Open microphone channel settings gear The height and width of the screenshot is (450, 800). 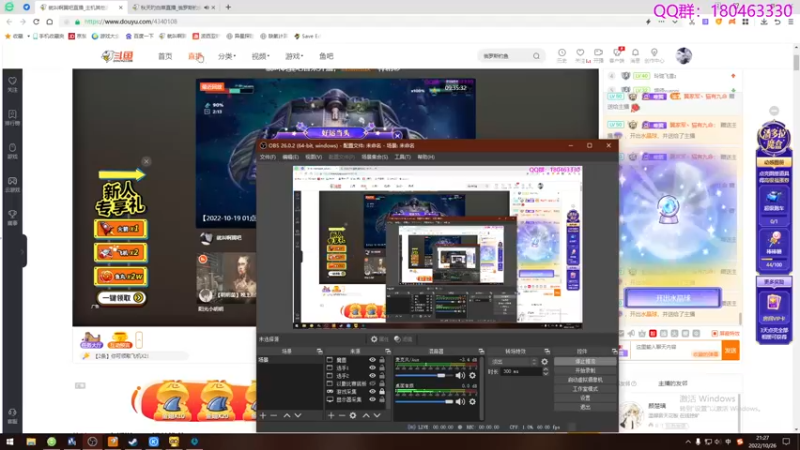pyautogui.click(x=472, y=376)
